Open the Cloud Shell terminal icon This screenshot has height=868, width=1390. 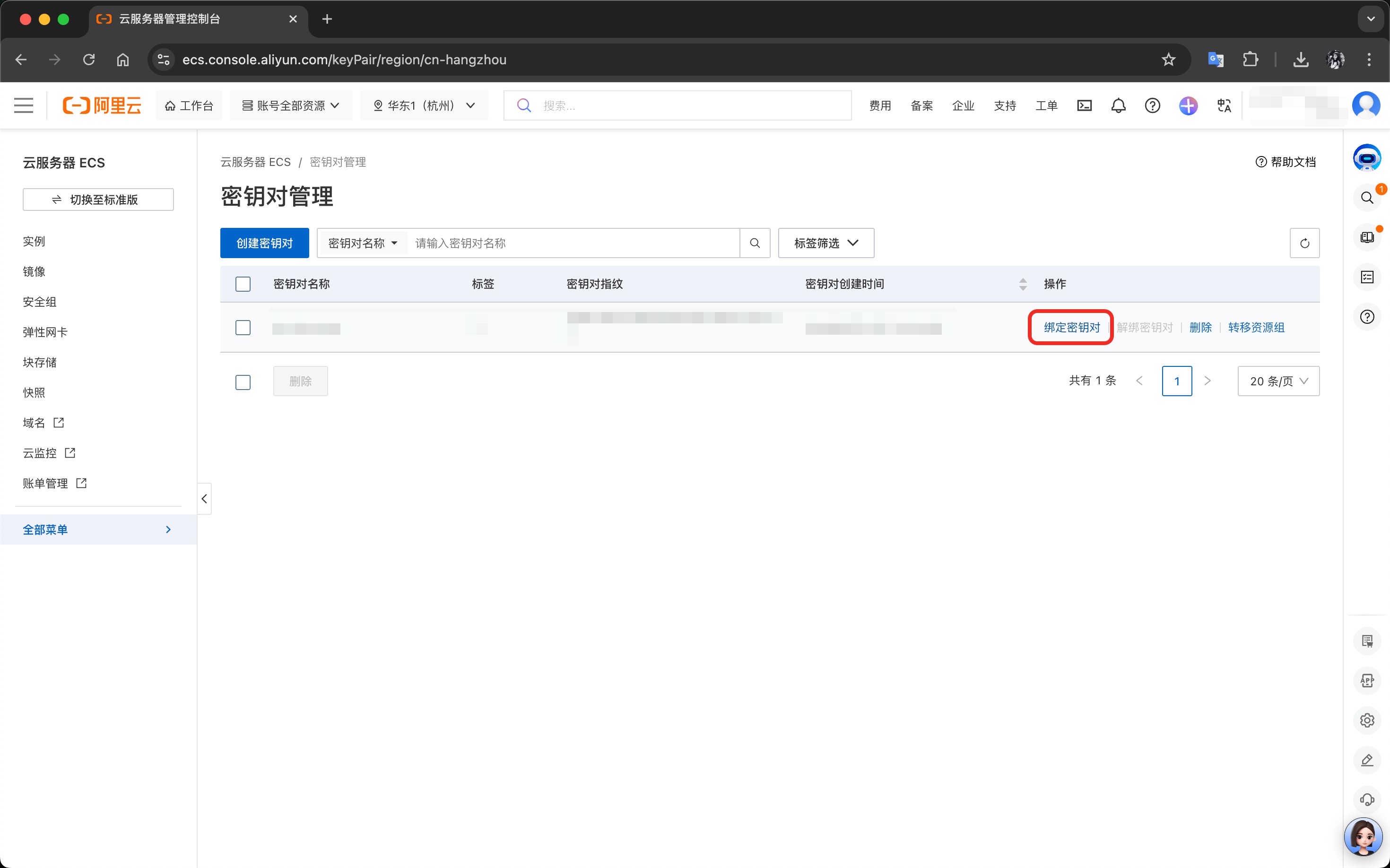point(1084,105)
